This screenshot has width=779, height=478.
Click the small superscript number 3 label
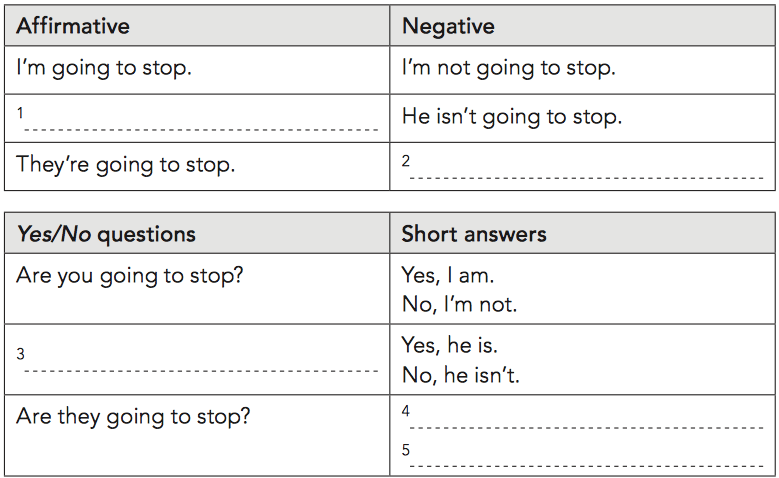point(20,354)
